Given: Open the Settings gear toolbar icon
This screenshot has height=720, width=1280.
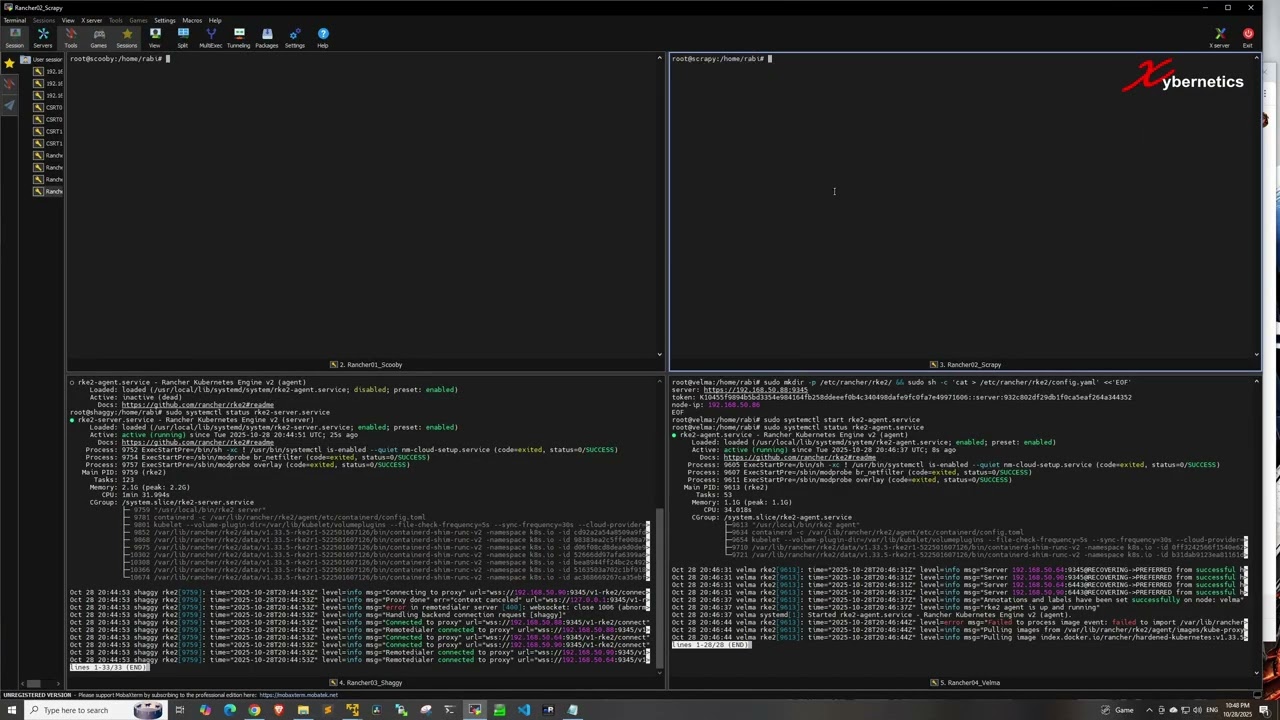Looking at the screenshot, I should click(295, 38).
